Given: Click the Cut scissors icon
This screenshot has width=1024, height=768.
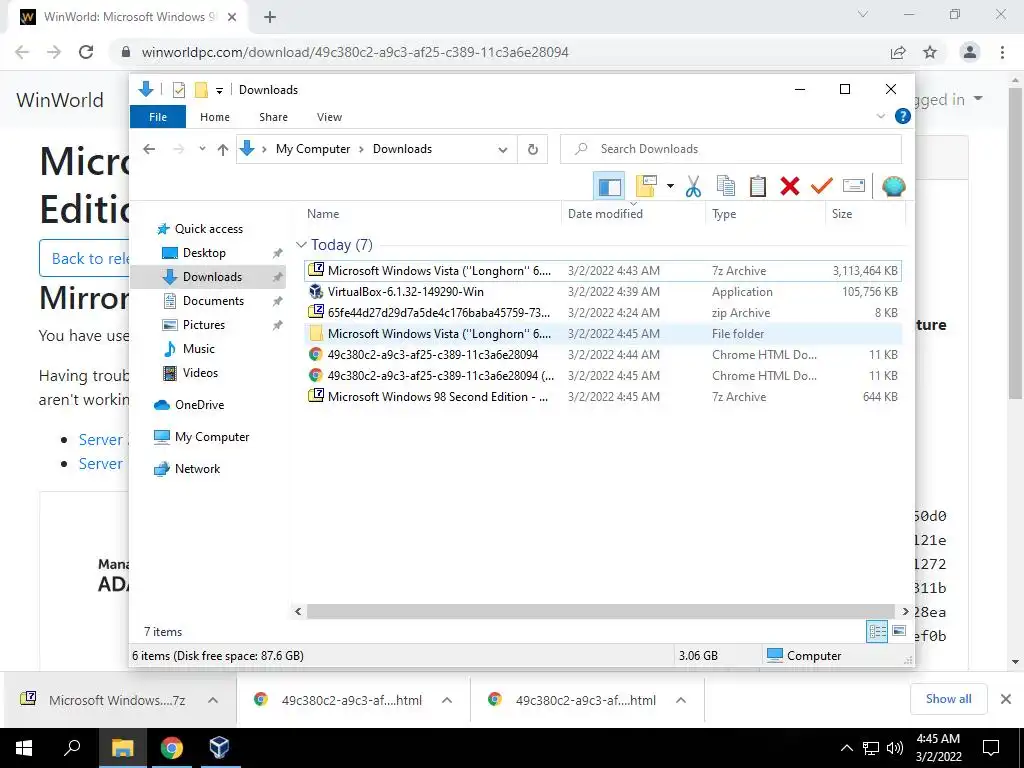Looking at the screenshot, I should [694, 187].
